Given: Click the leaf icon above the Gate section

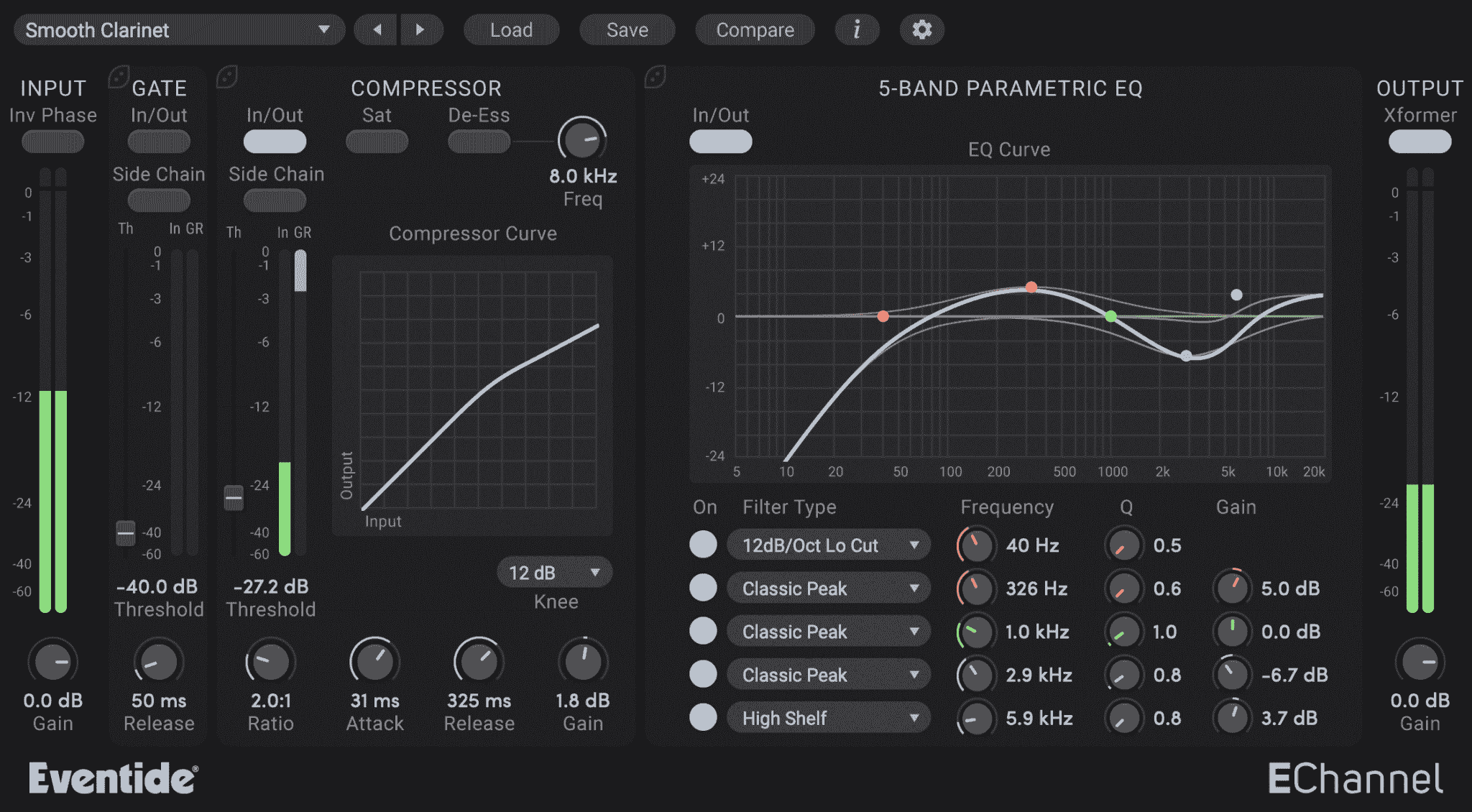Looking at the screenshot, I should 117,75.
